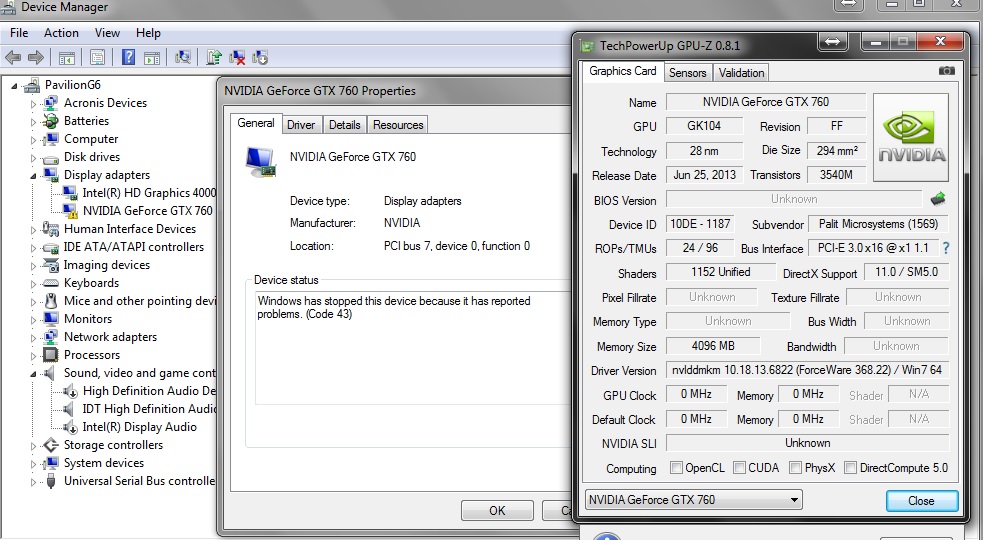Click the Uninstall device toolbar icon with red X
The width and height of the screenshot is (983, 540).
[237, 58]
